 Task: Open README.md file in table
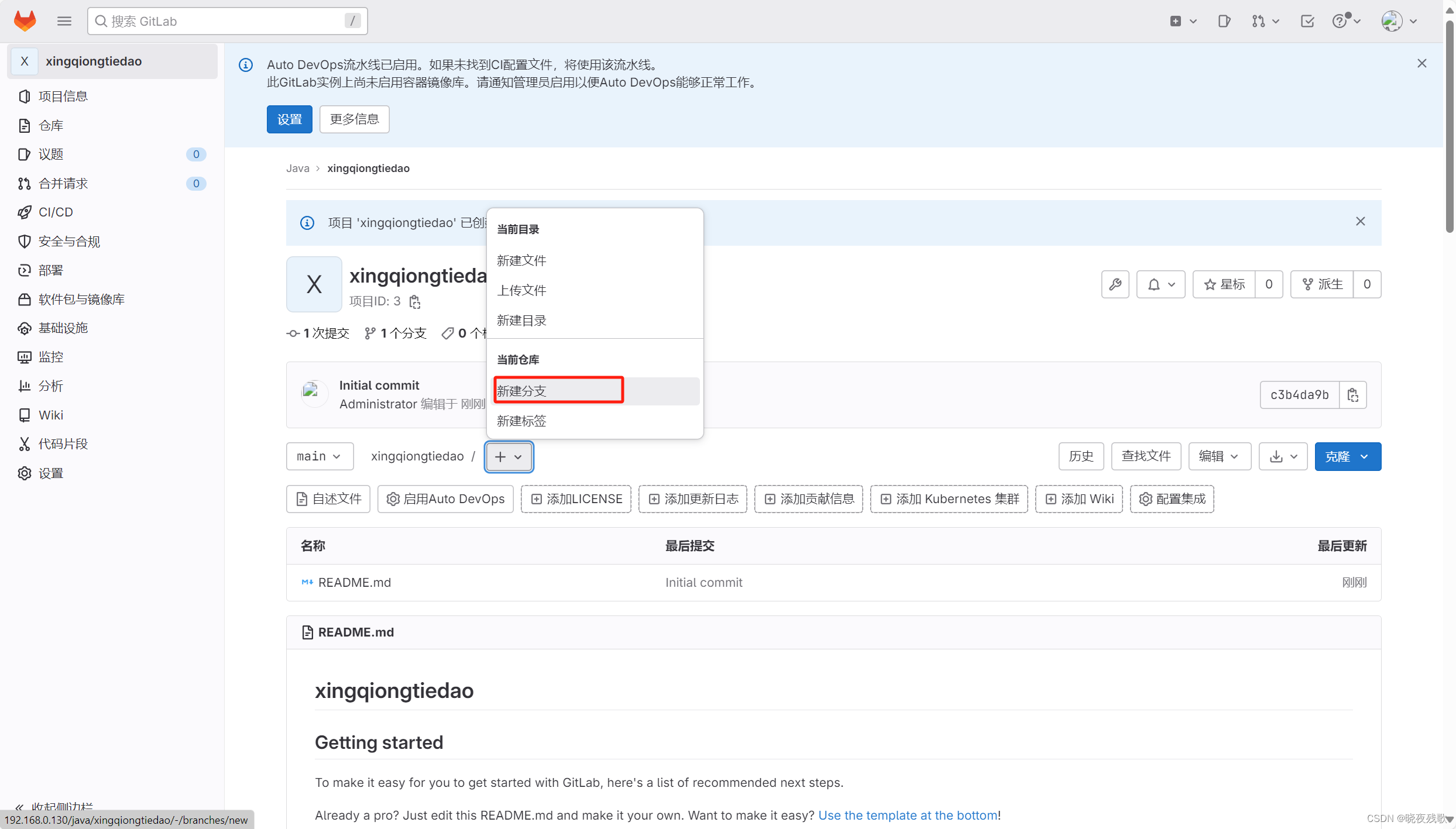355,583
